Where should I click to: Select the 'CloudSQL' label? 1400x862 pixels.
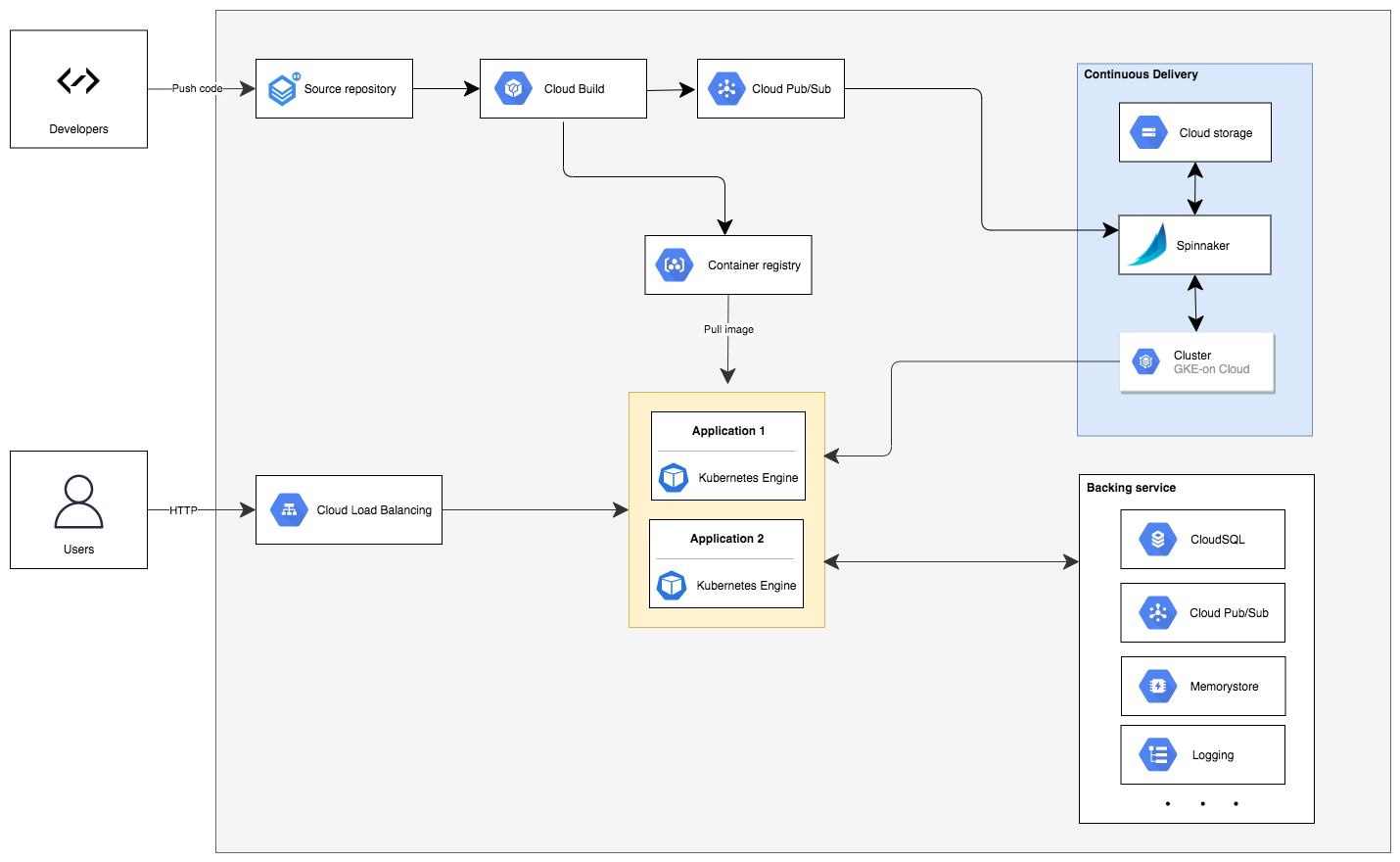click(1217, 540)
